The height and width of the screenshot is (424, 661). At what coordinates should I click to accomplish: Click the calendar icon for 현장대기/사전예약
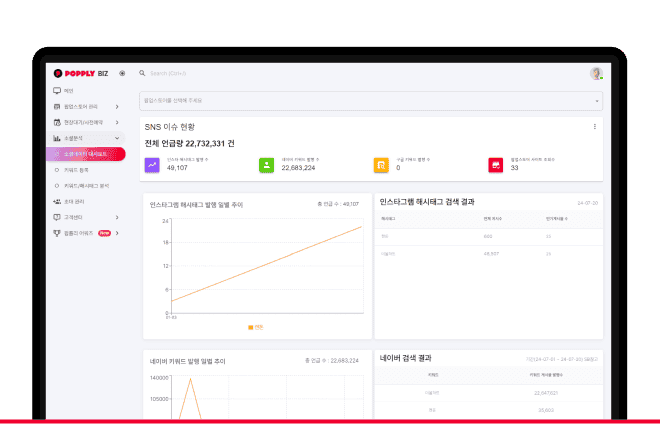pyautogui.click(x=57, y=122)
